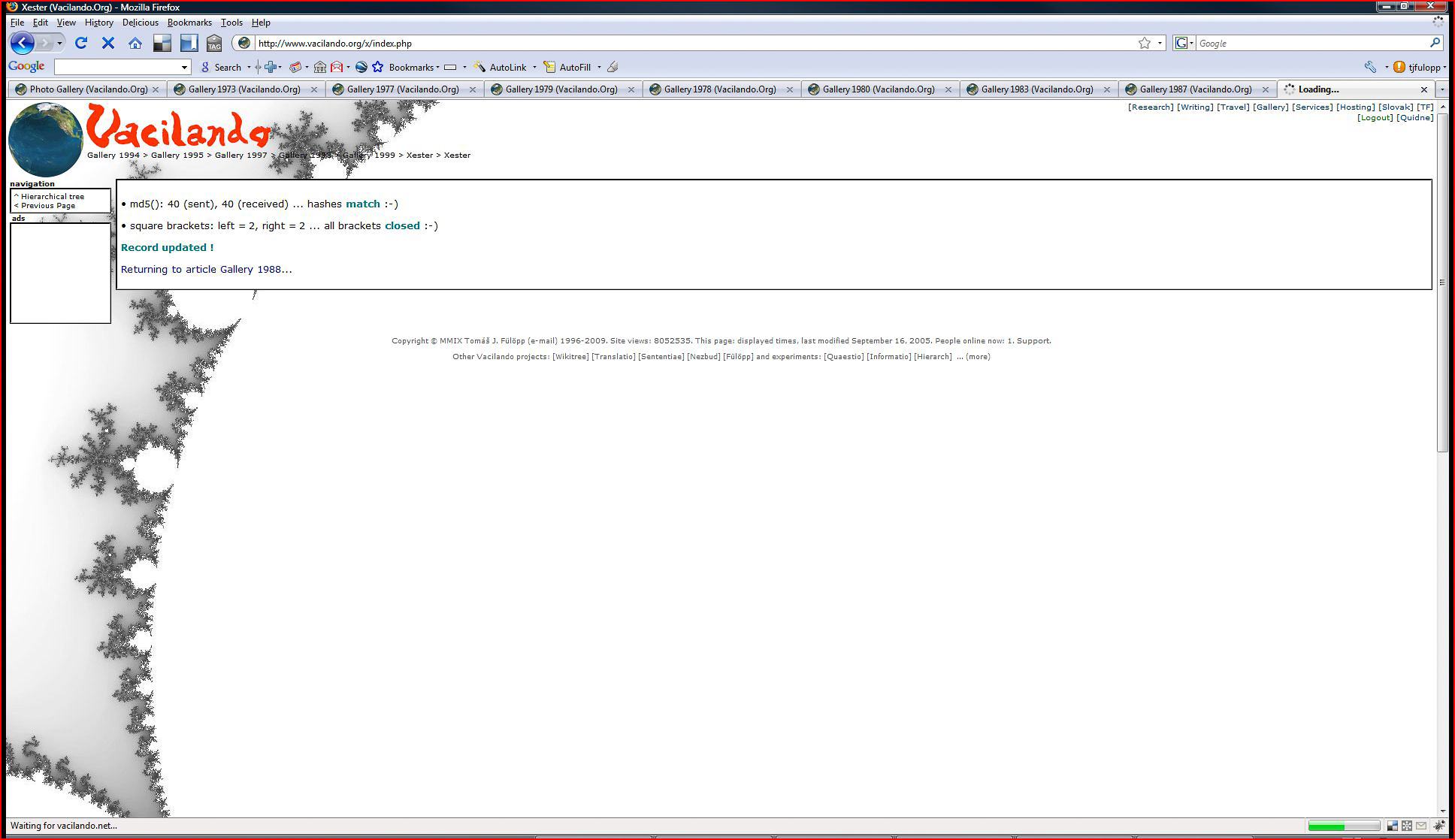Switch to Gallery 1977 tab
This screenshot has width=1455, height=840.
pyautogui.click(x=402, y=89)
